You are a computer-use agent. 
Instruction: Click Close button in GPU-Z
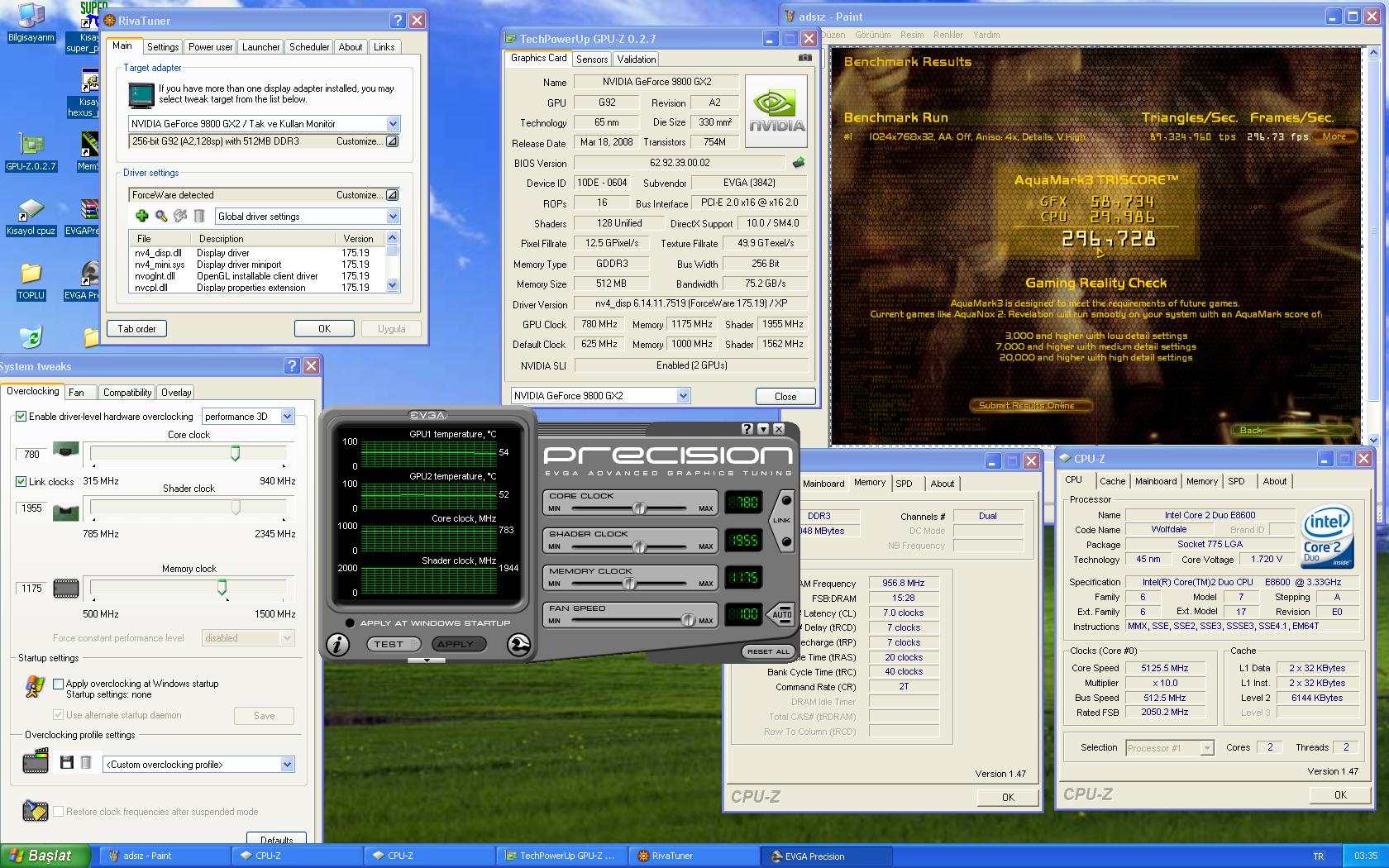(785, 397)
